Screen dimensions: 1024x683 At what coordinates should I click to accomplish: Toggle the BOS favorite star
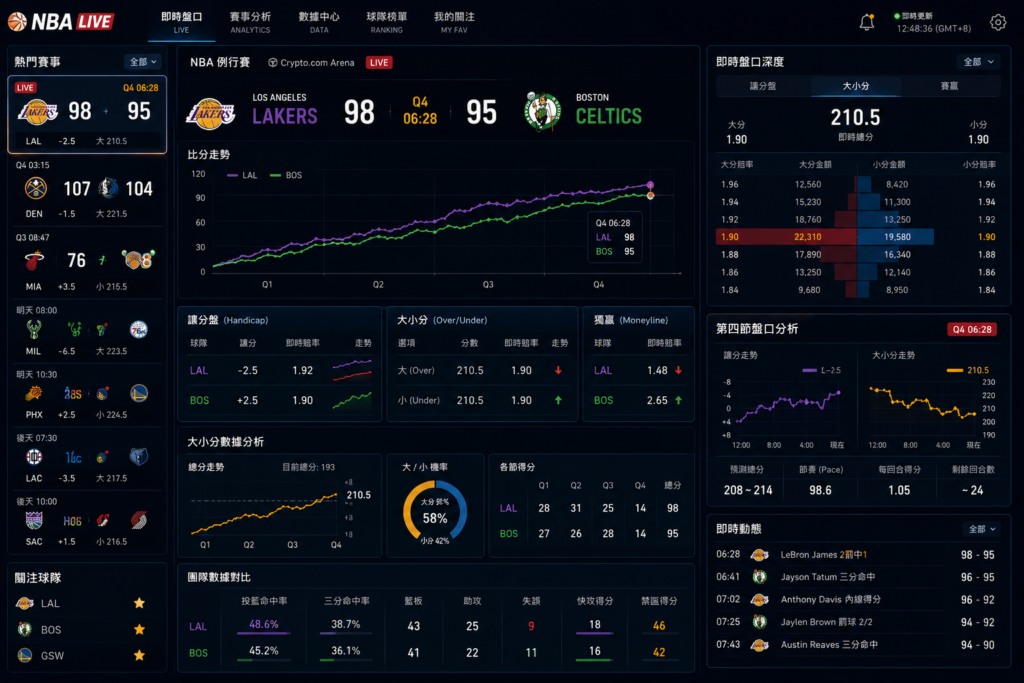[139, 629]
